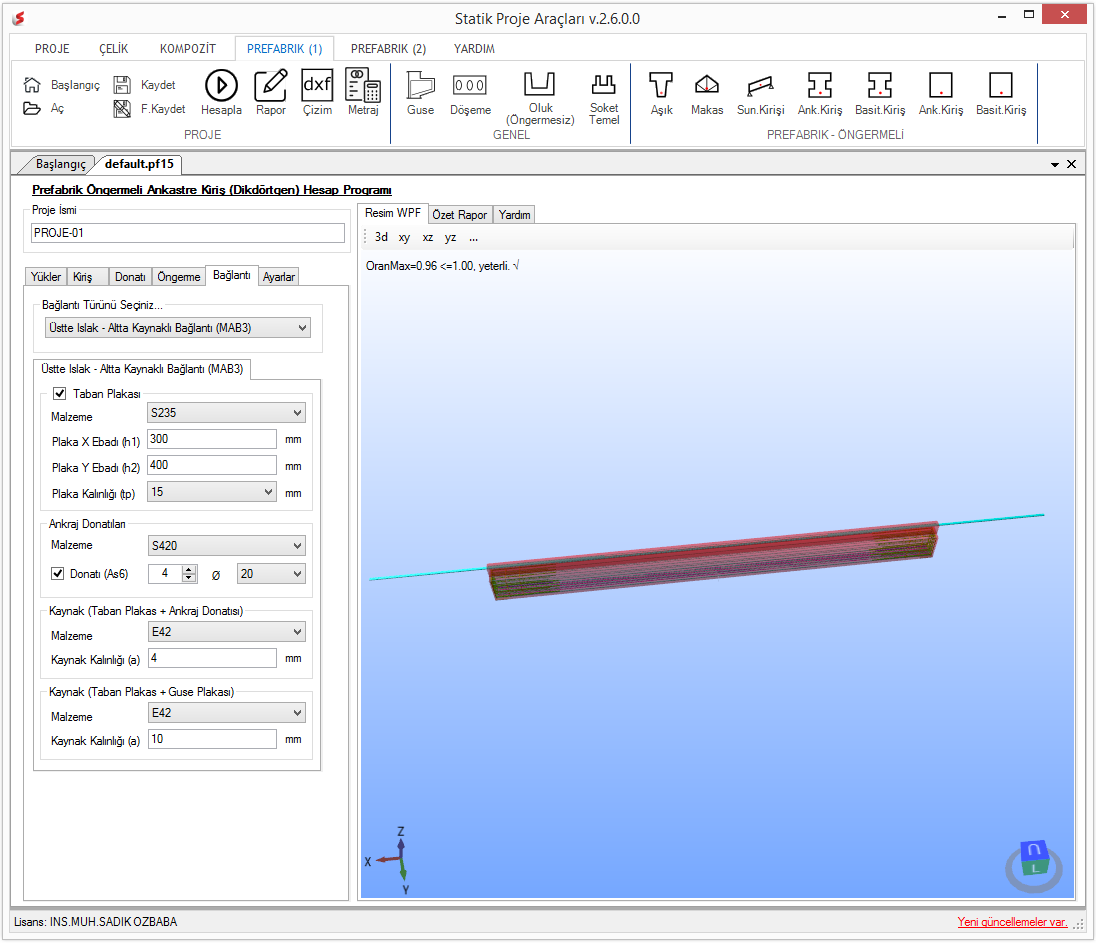Open the Donatı settings tab
The width and height of the screenshot is (1096, 943).
(x=130, y=277)
